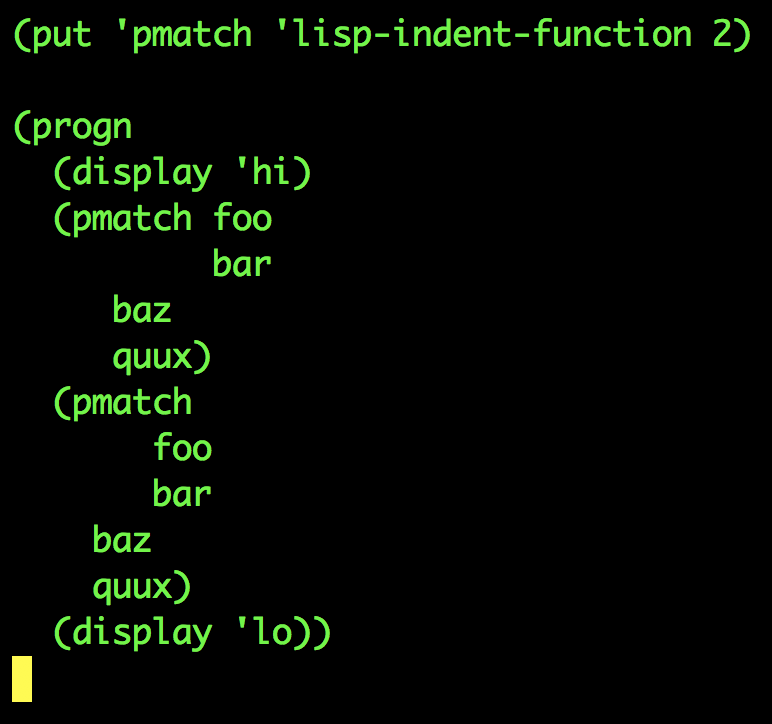Click bar in second pmatch form
This screenshot has width=772, height=724.
(182, 493)
